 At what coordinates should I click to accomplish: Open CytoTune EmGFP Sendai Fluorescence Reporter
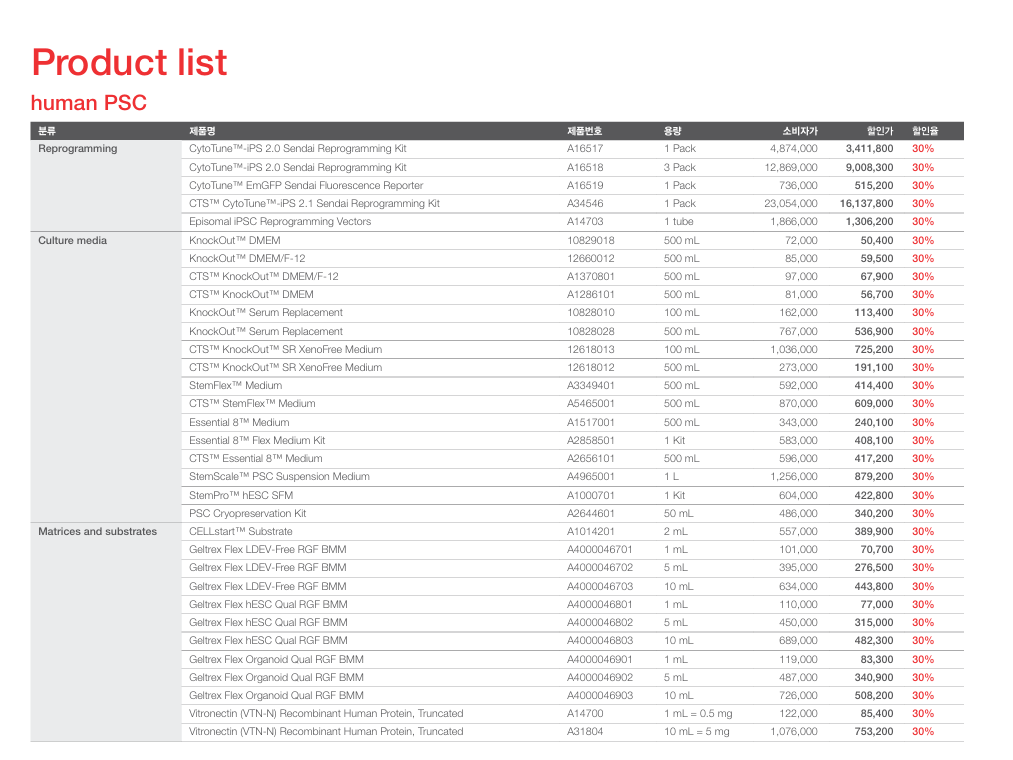[306, 186]
